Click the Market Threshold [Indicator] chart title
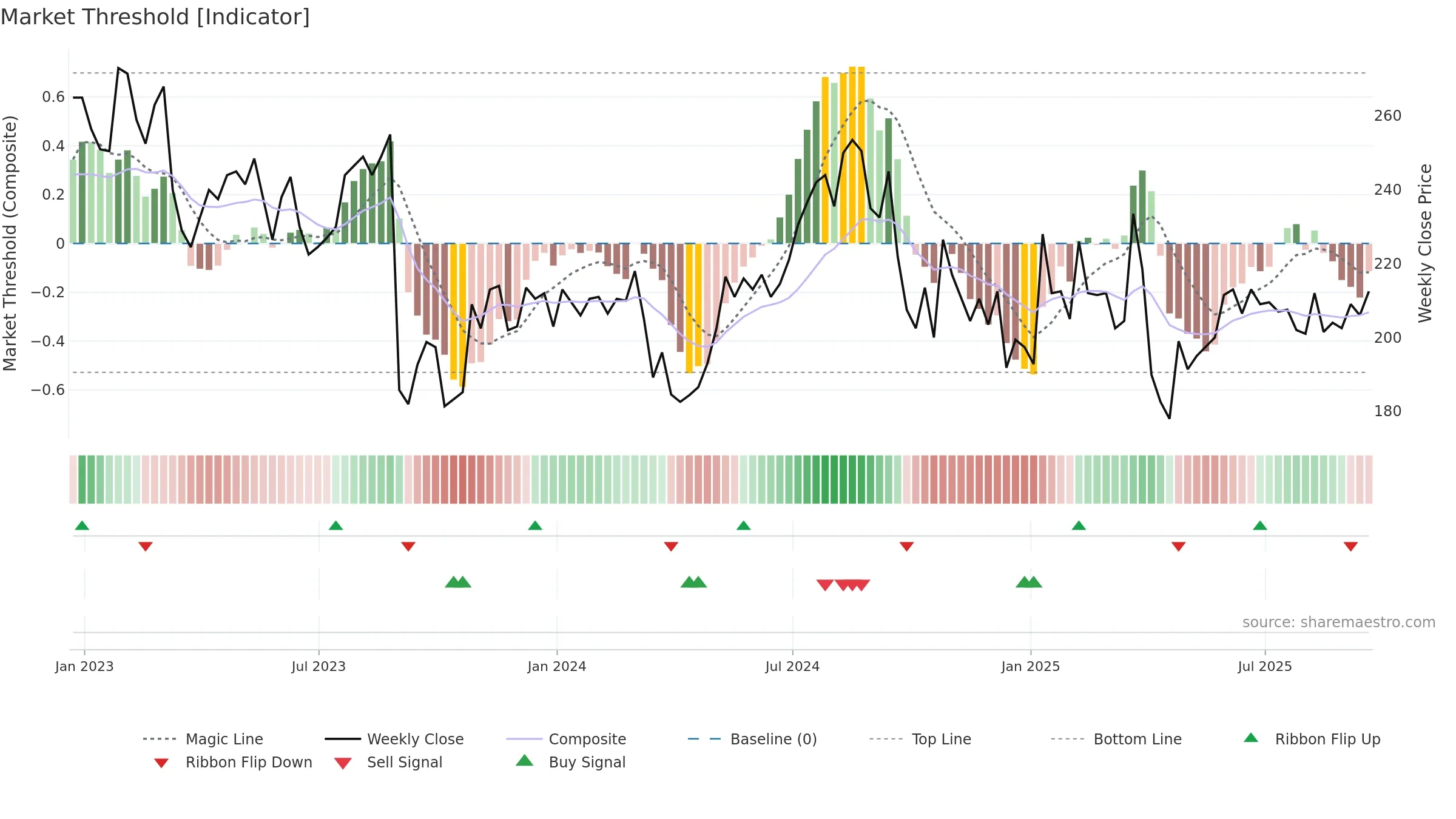The image size is (1456, 819). [x=155, y=17]
